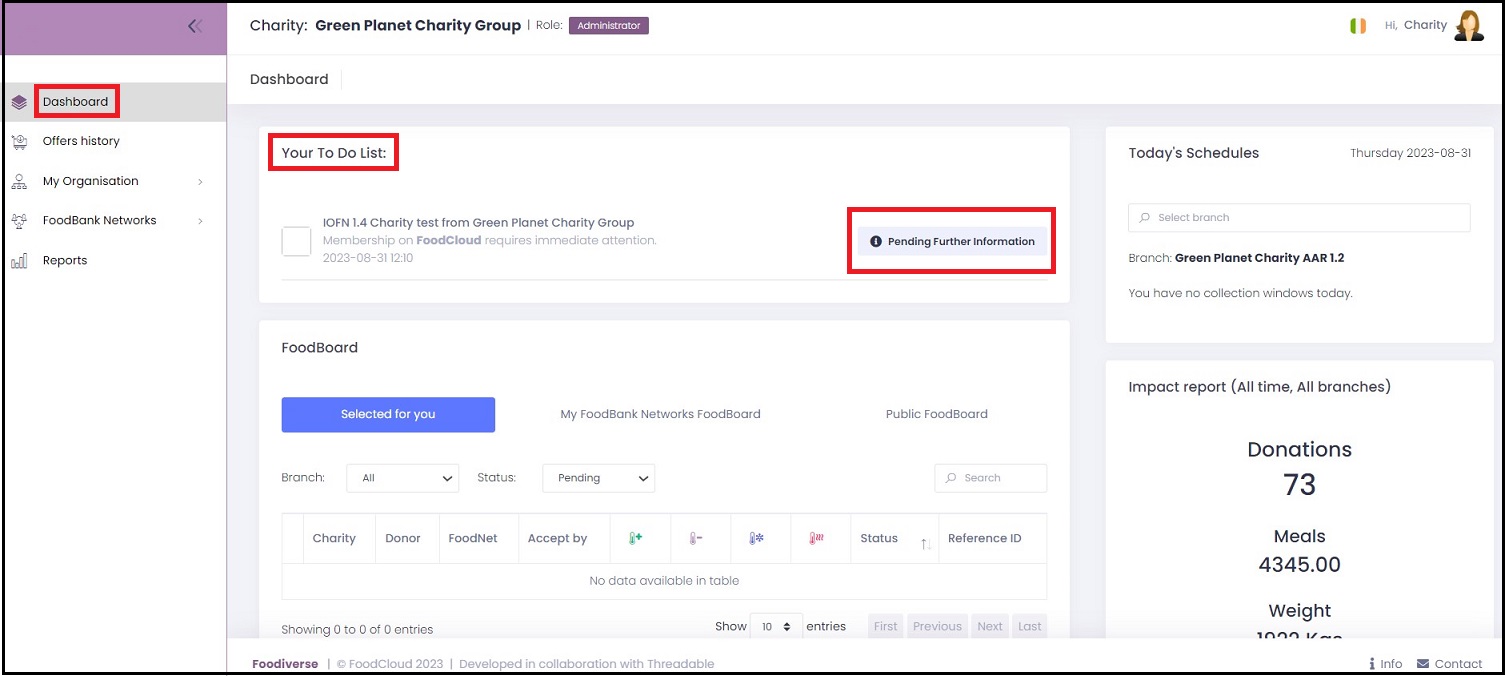Click the Hi, Charity user greeting

(1415, 25)
